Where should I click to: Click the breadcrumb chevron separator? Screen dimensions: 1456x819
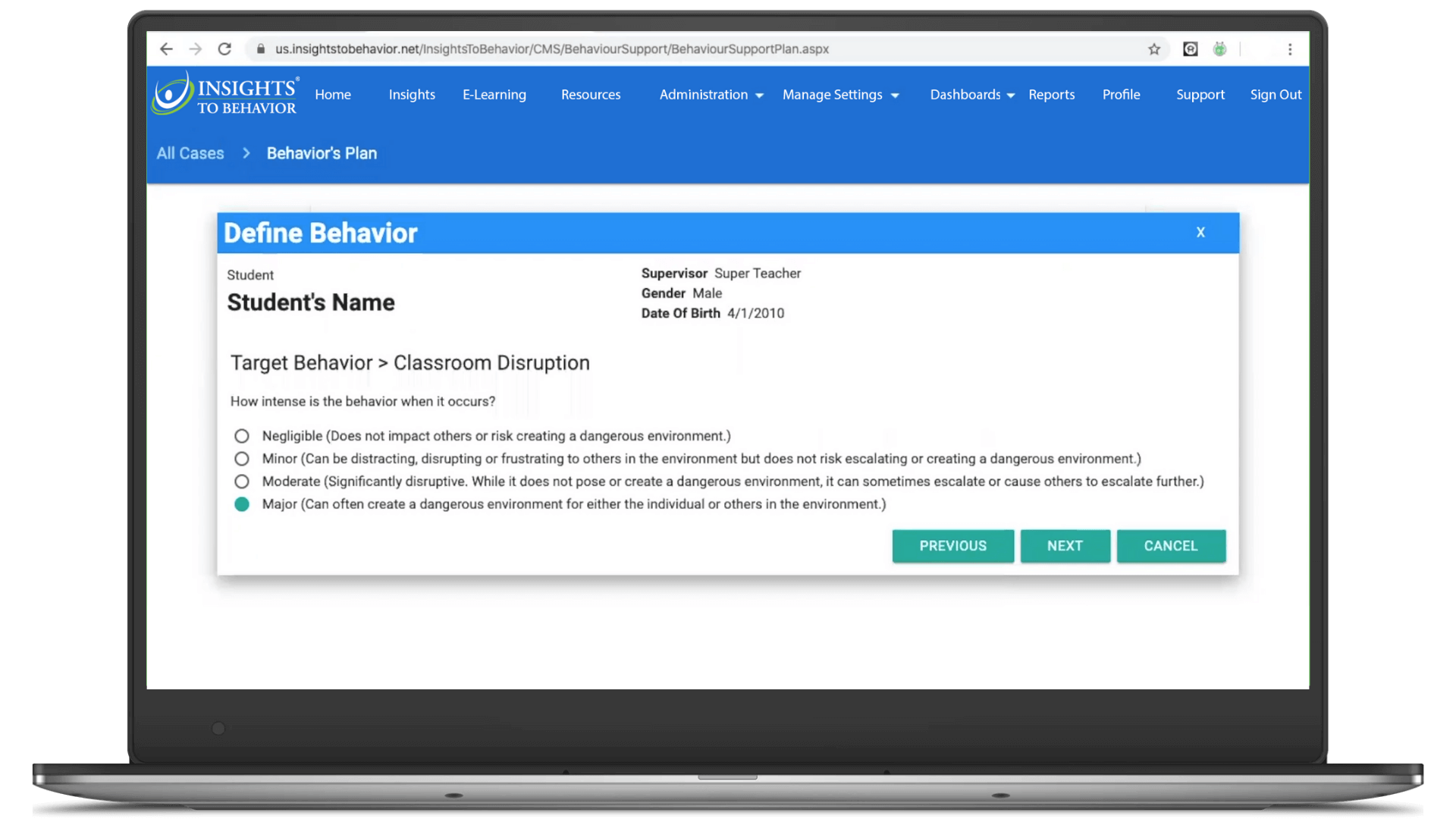tap(246, 153)
